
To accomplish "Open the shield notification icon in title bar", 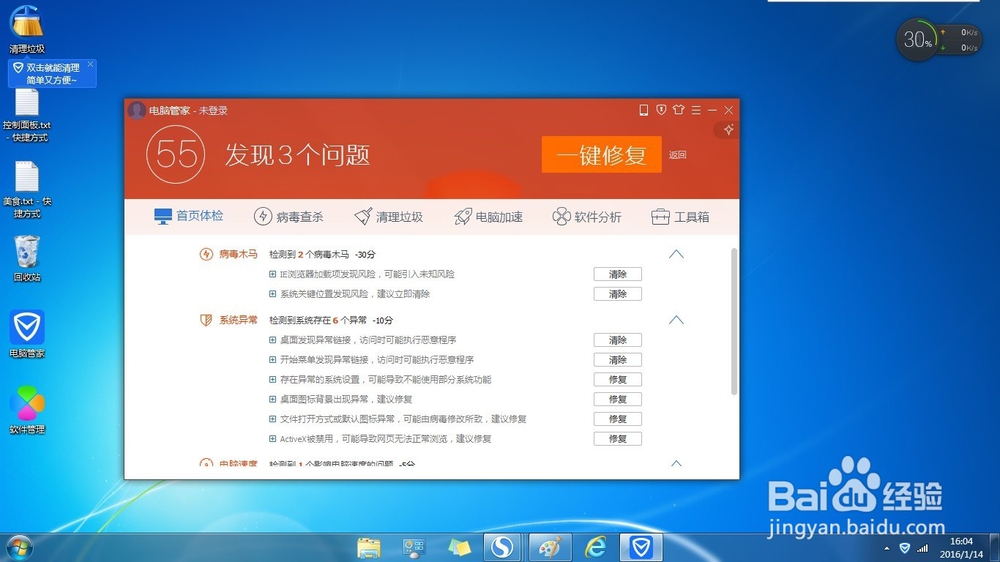I will click(661, 110).
